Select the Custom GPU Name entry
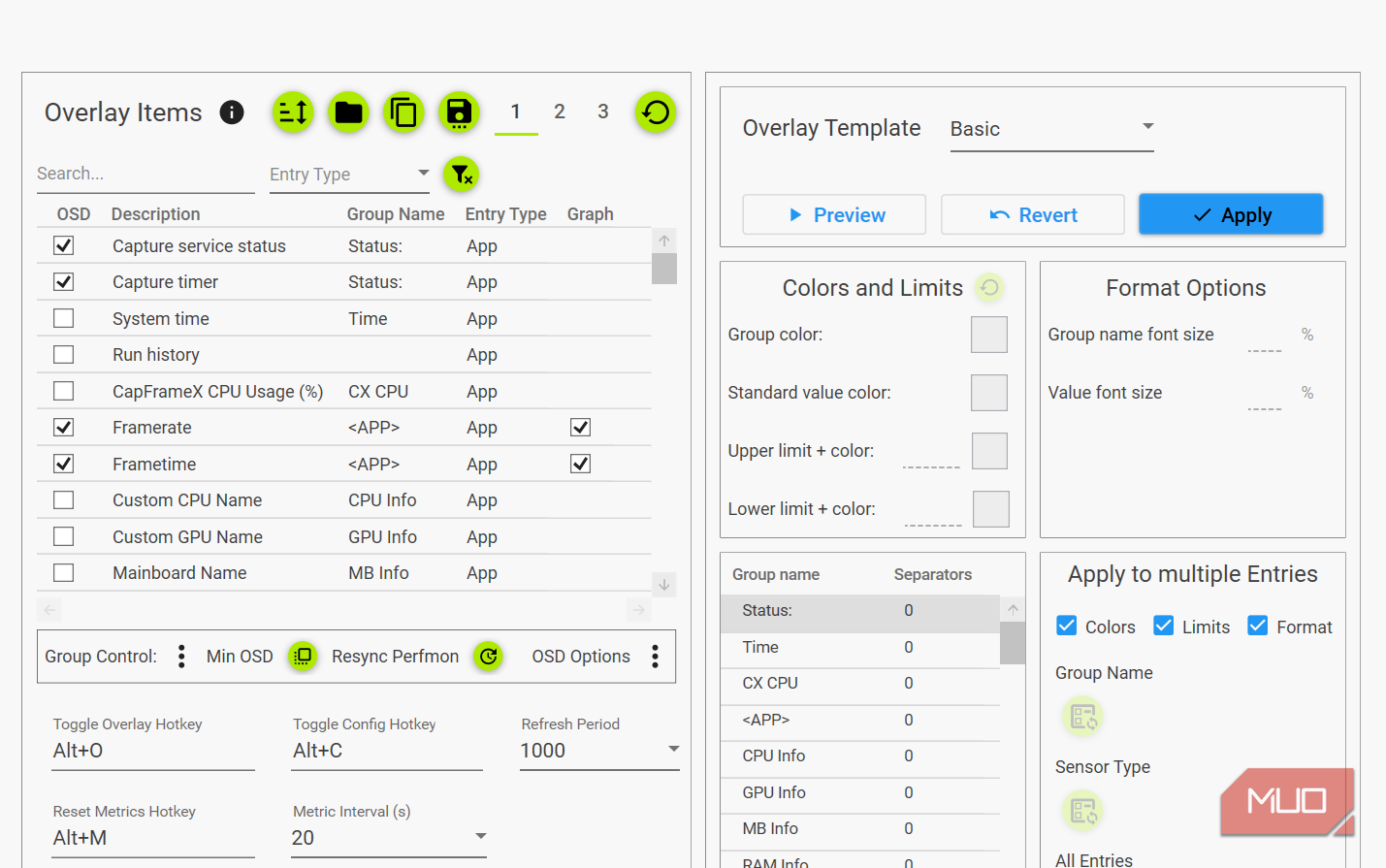The image size is (1386, 868). pyautogui.click(x=187, y=537)
